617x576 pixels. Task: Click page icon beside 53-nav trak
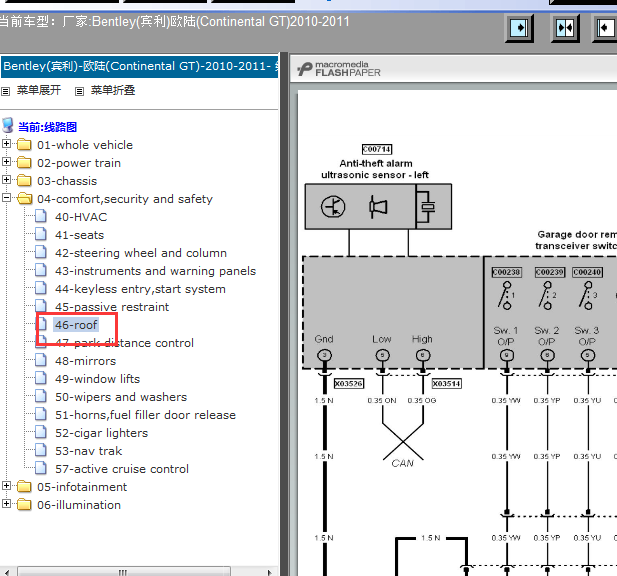pyautogui.click(x=41, y=450)
